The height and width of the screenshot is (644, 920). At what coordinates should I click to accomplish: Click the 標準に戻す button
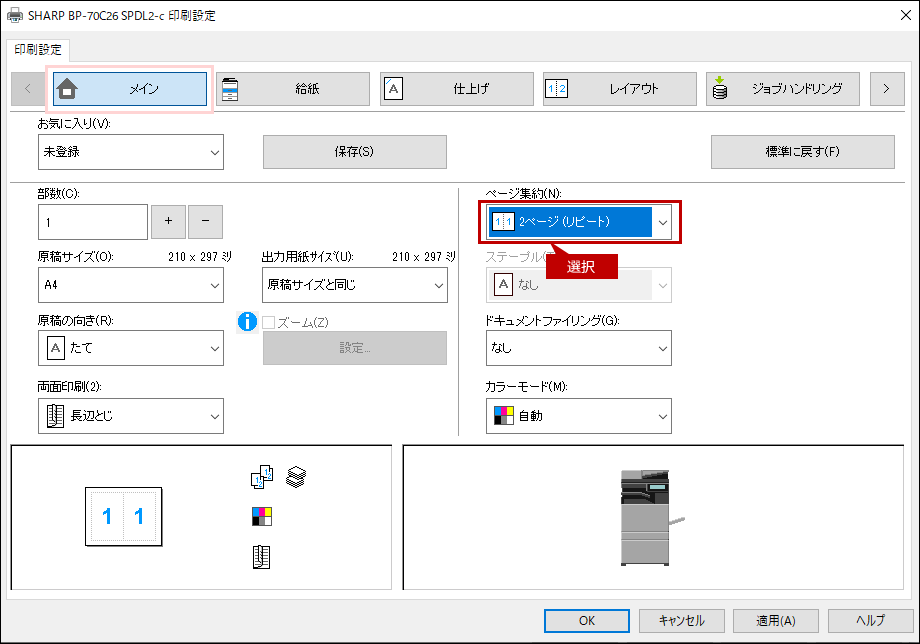(802, 152)
